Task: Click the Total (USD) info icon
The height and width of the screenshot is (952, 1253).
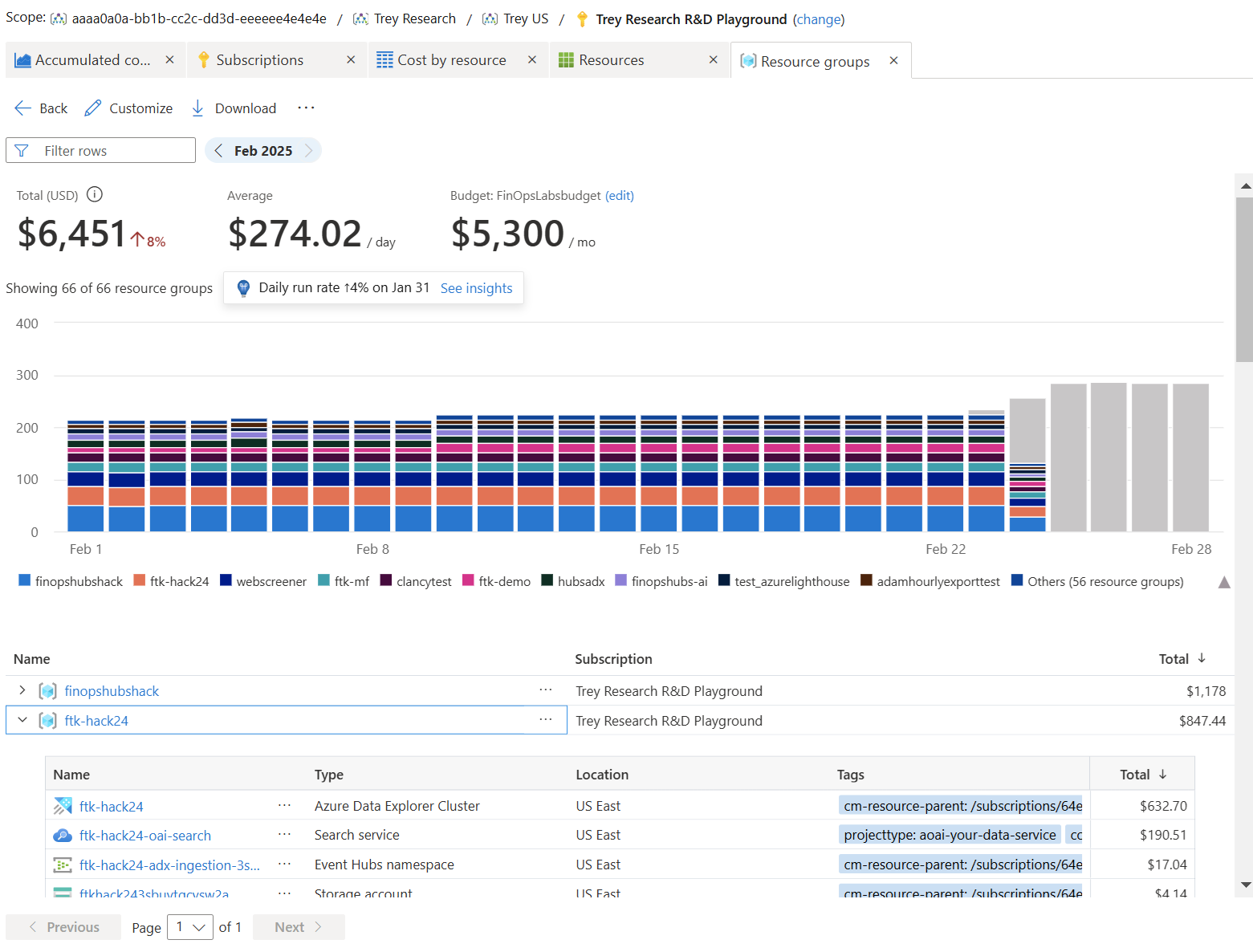Action: [95, 194]
